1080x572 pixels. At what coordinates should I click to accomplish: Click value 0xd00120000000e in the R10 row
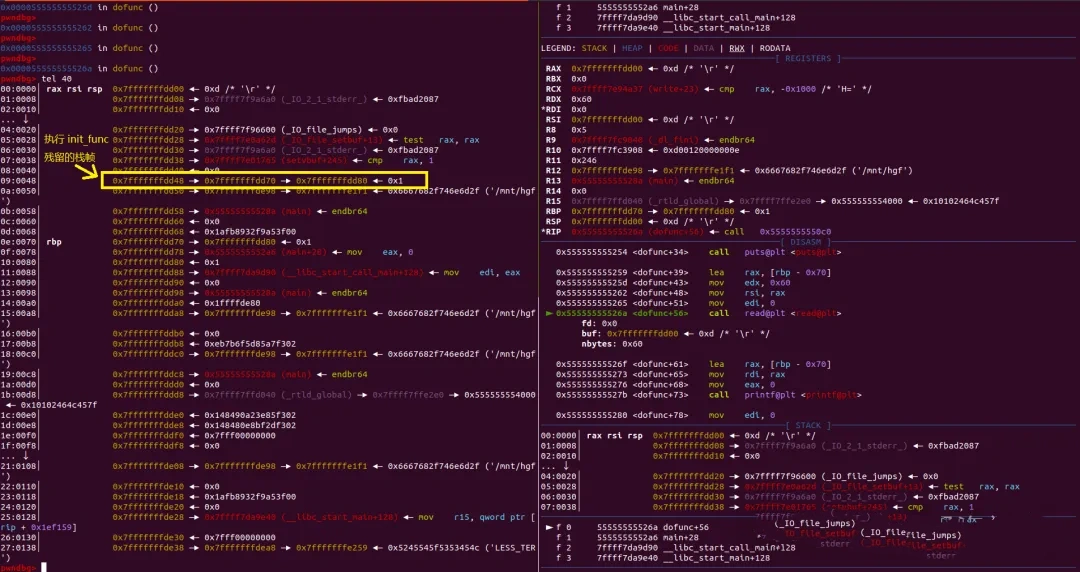click(700, 150)
